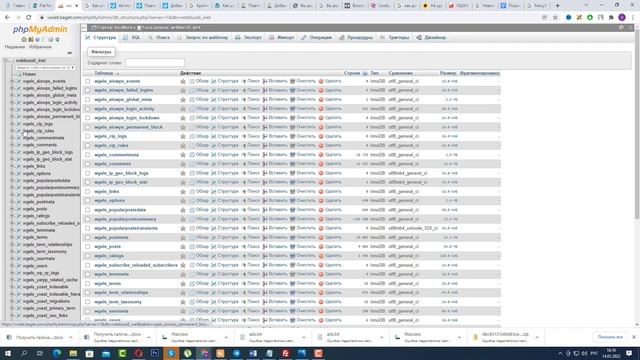This screenshot has width=640, height=360.
Task: Expand wgels_options tree node
Action: coord(12,173)
